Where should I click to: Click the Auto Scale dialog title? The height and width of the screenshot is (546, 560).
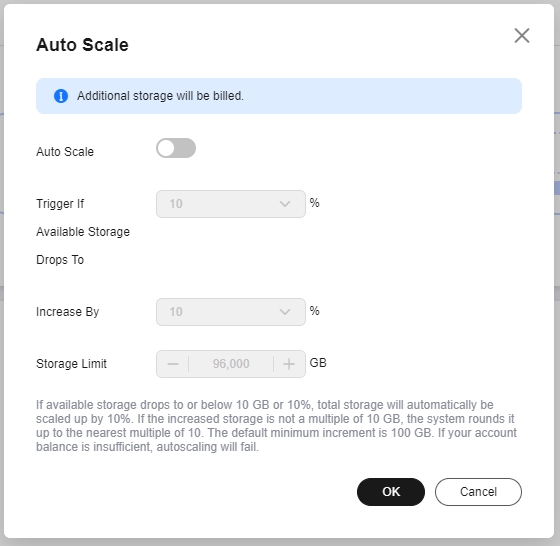click(82, 45)
